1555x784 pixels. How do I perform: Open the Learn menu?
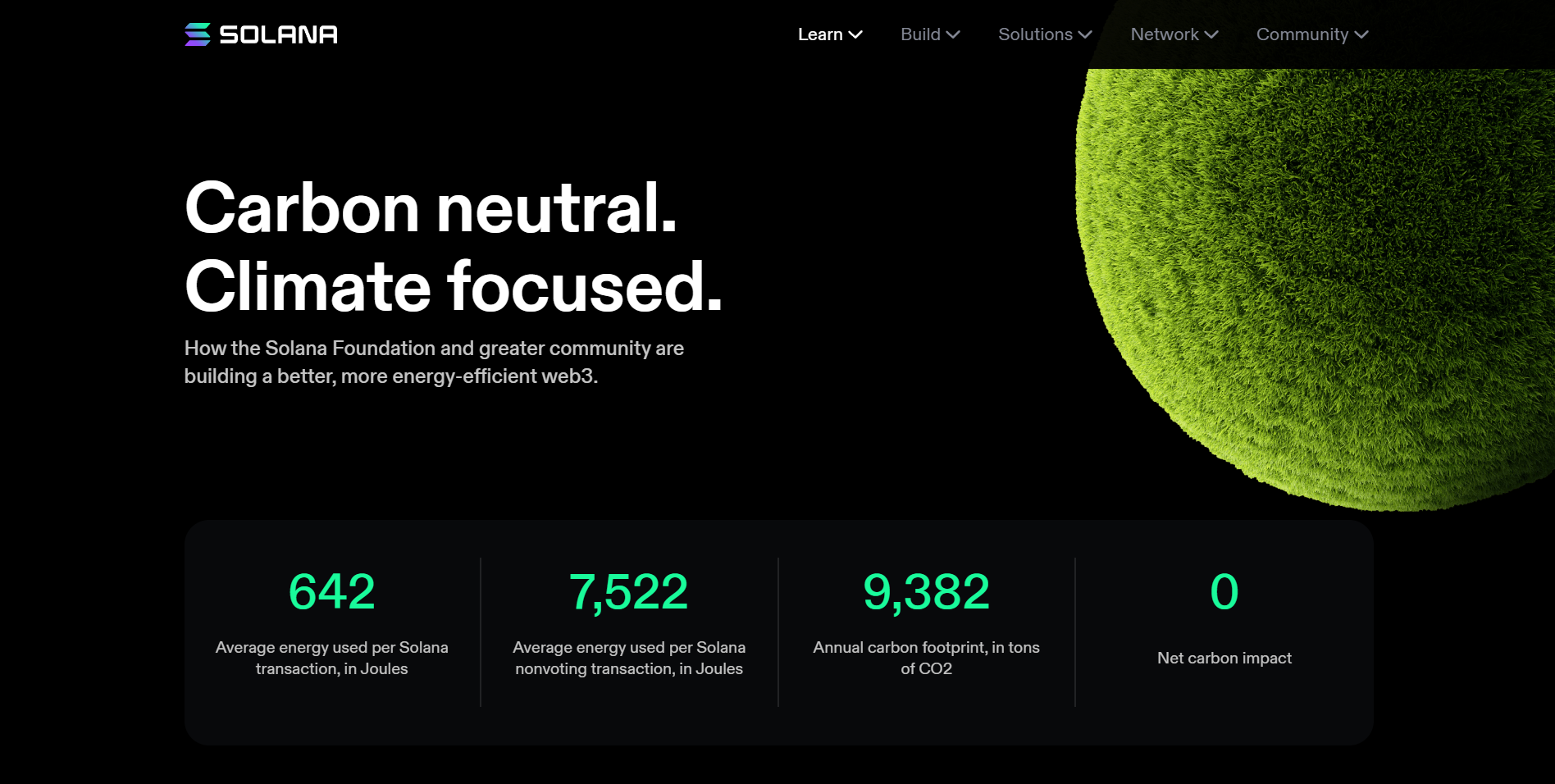[830, 34]
